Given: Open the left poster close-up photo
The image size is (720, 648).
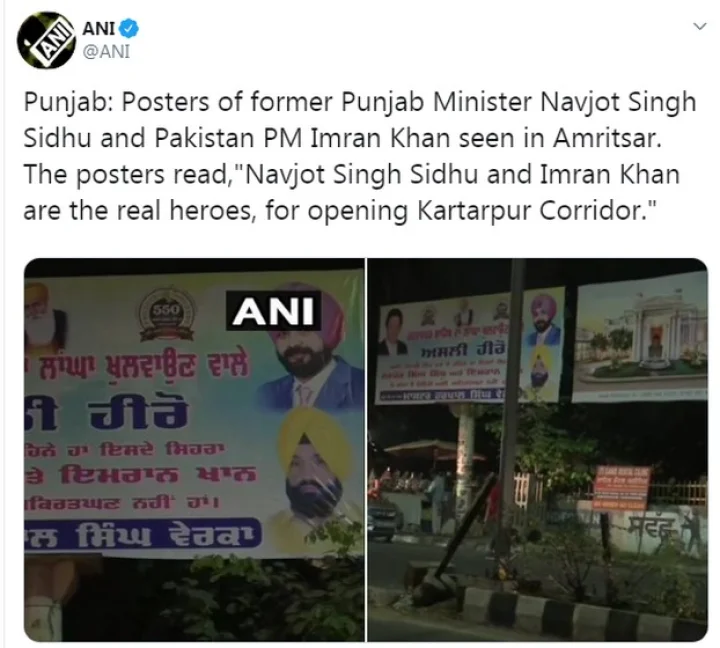Looking at the screenshot, I should [x=194, y=450].
